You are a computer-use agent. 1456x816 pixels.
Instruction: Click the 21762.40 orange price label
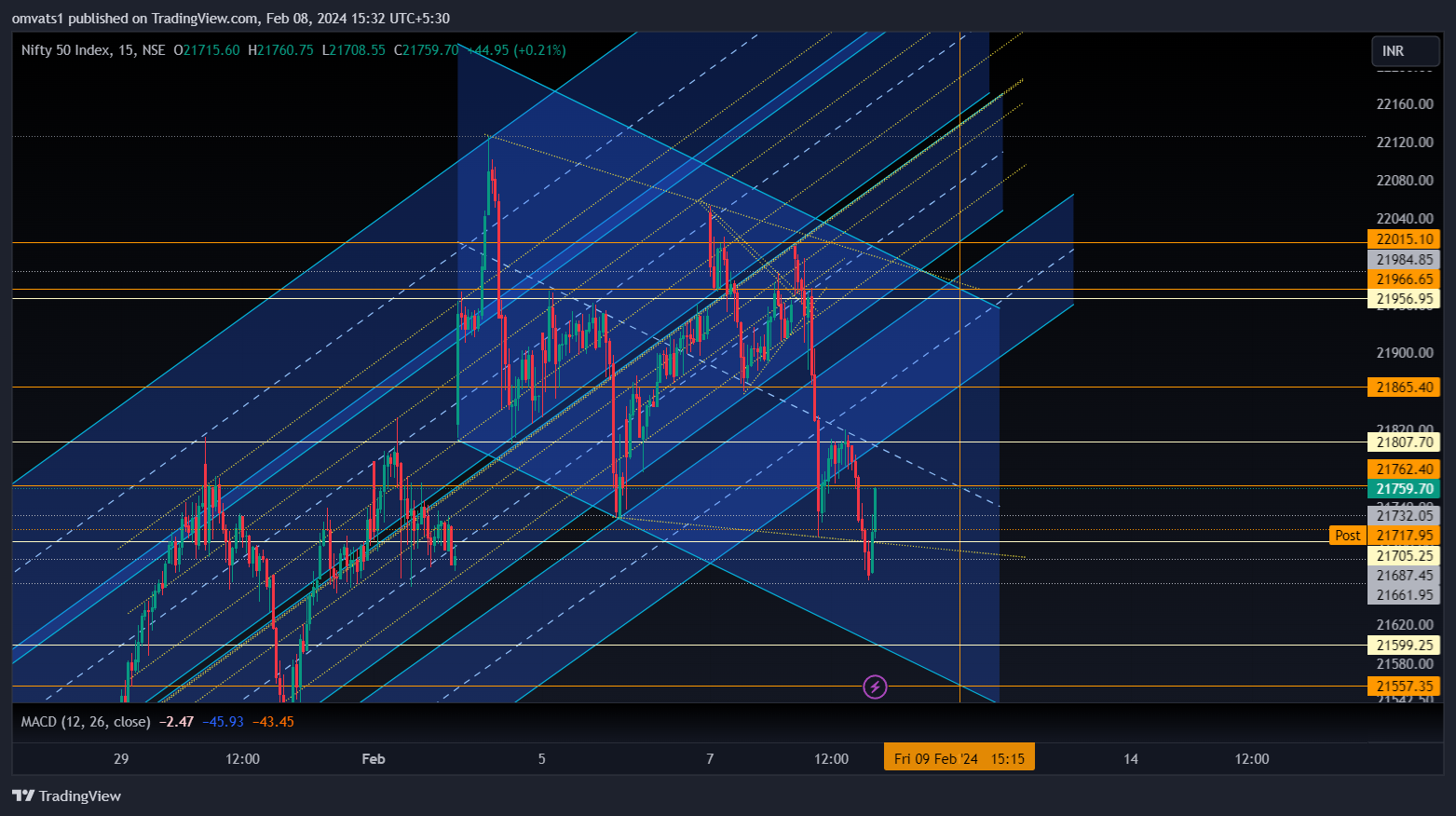(x=1404, y=469)
